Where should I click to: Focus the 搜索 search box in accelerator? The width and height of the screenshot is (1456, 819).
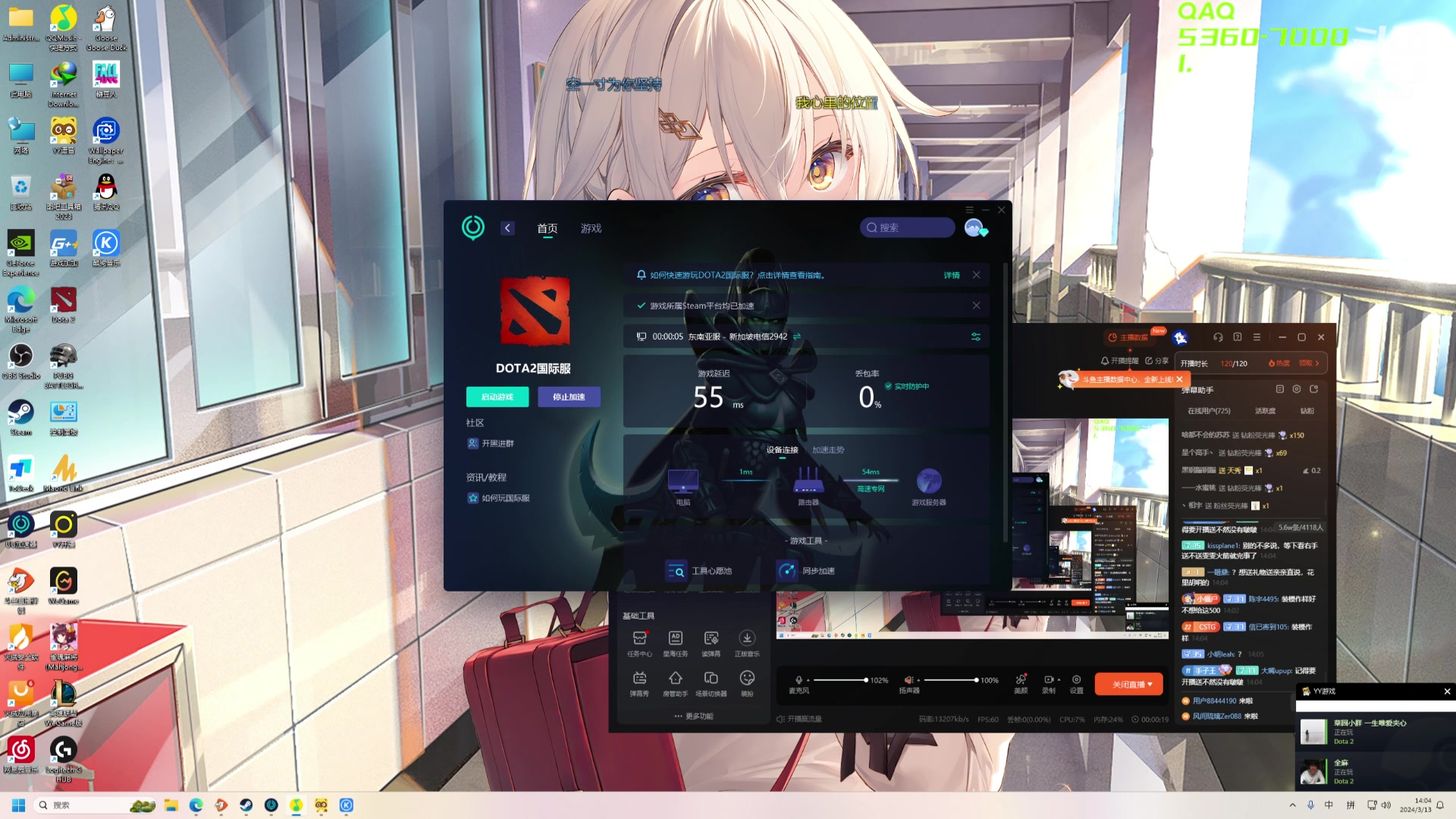(x=907, y=227)
